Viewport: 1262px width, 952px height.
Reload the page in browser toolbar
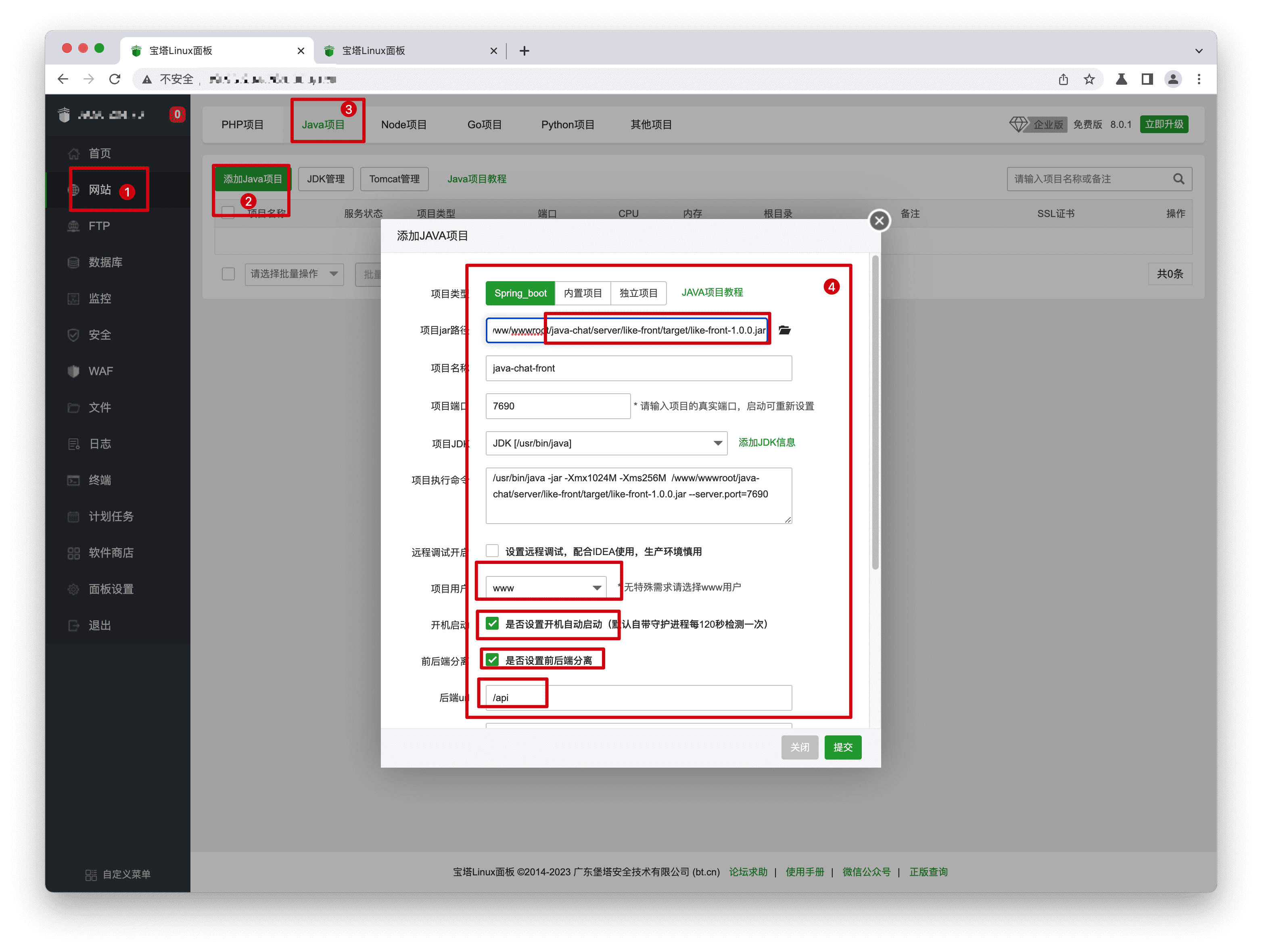pyautogui.click(x=115, y=79)
